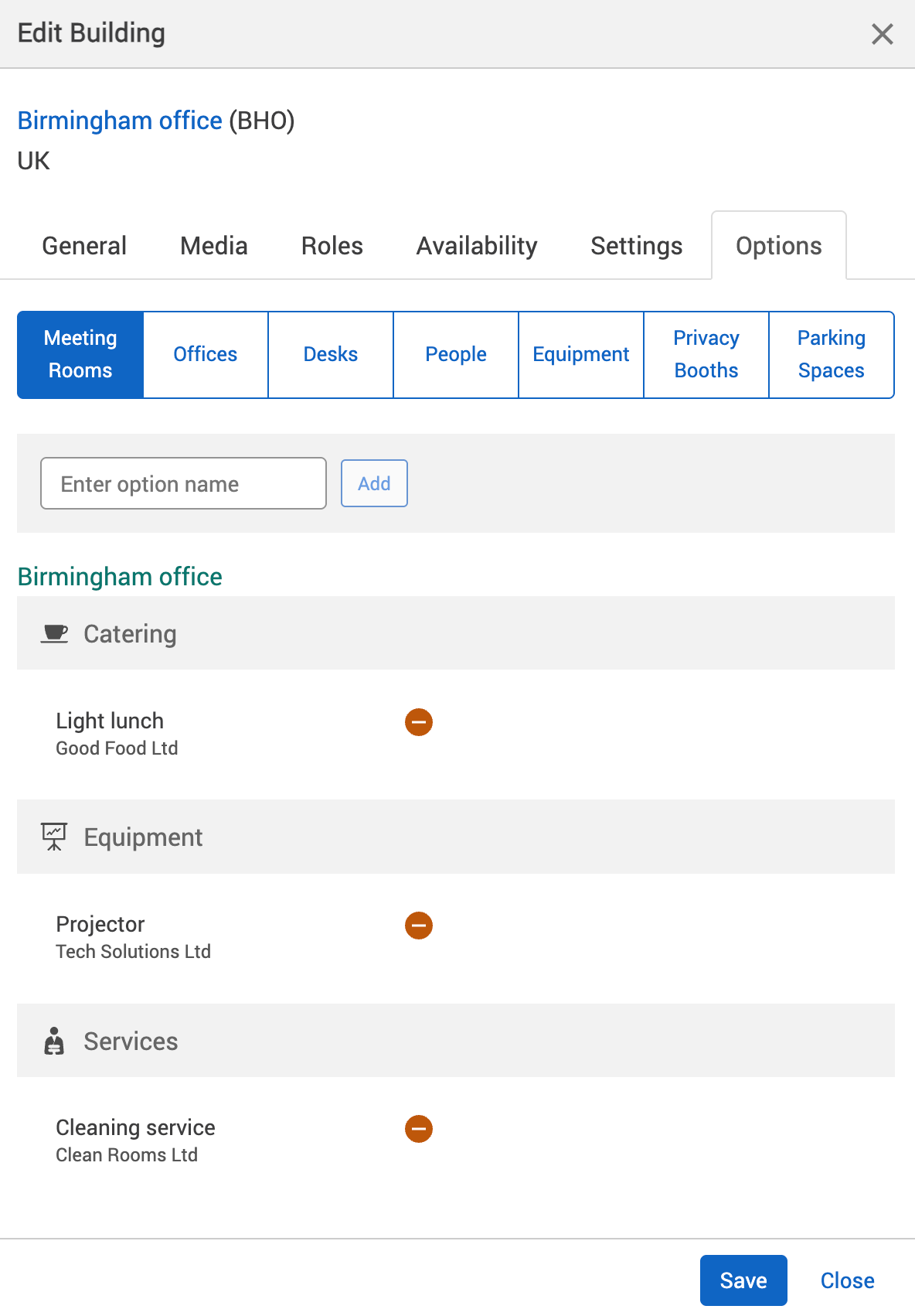Click the Services person icon
The width and height of the screenshot is (915, 1316).
point(54,1041)
